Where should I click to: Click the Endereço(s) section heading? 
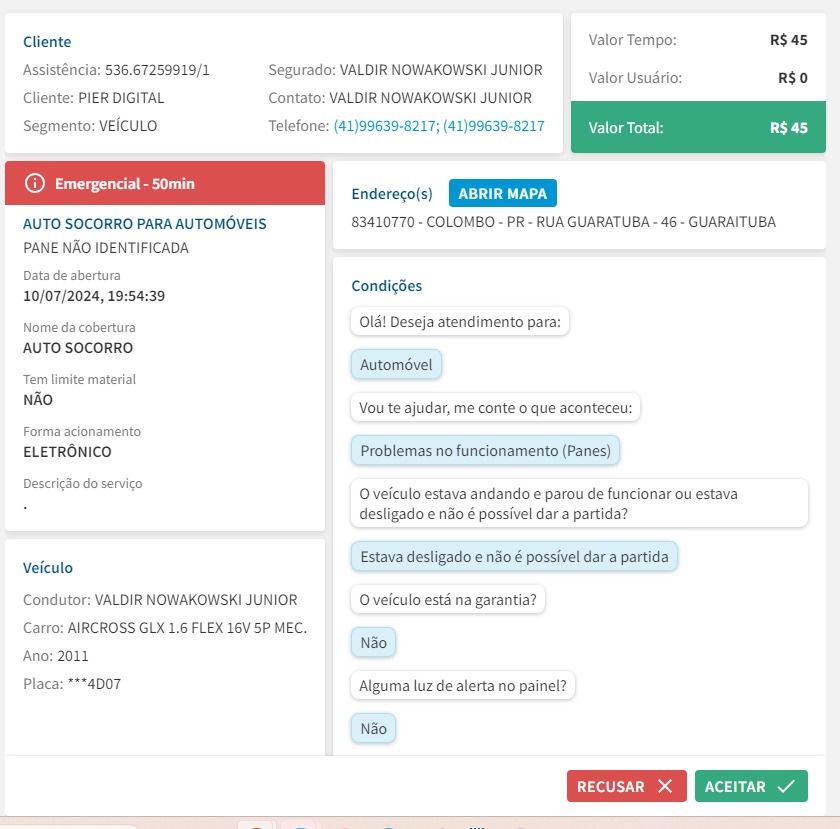(x=392, y=193)
